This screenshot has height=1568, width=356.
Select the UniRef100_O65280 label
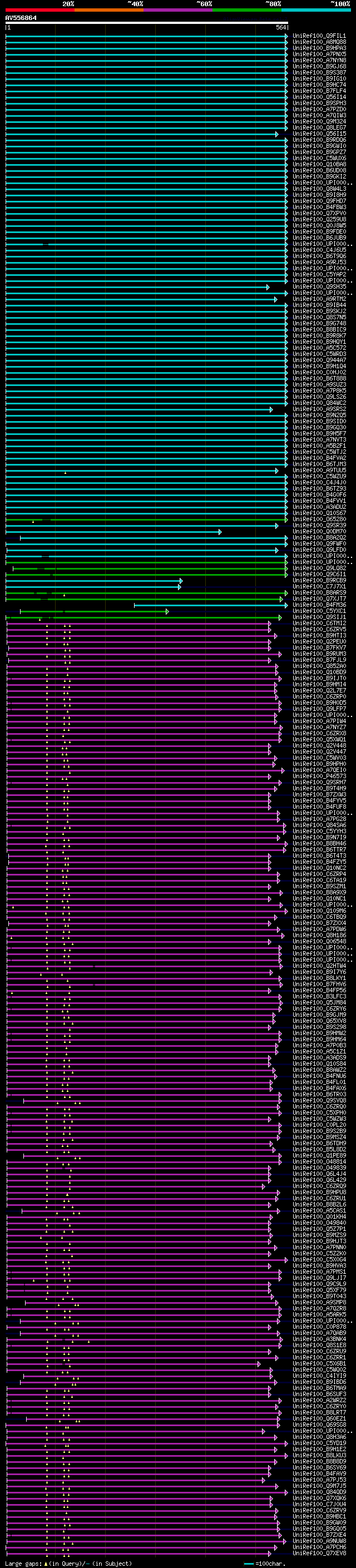319,519
